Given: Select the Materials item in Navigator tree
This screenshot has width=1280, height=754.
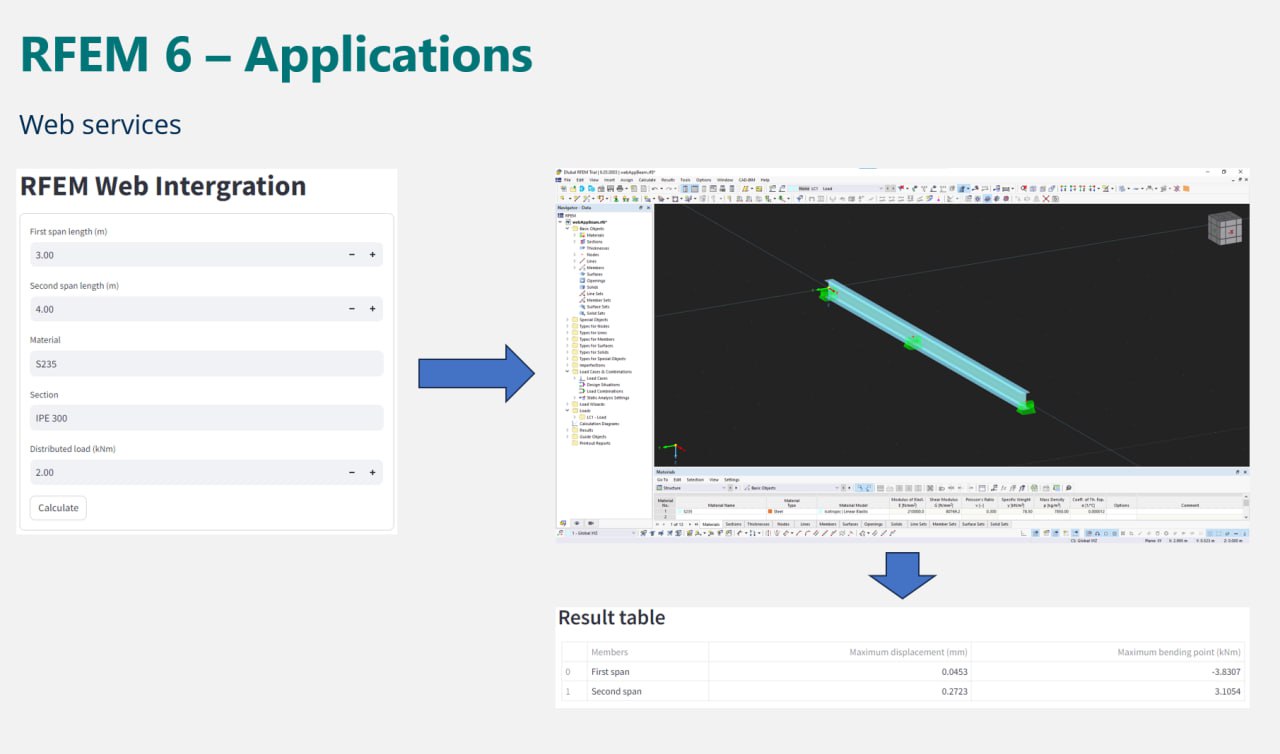Looking at the screenshot, I should click(x=595, y=235).
